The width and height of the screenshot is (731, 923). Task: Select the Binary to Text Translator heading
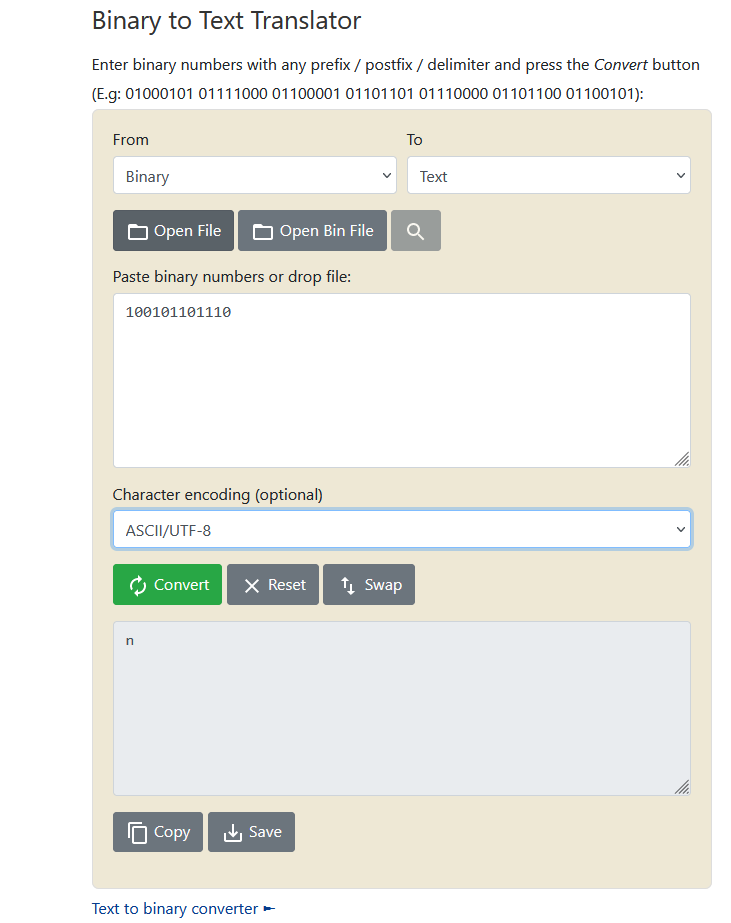226,20
